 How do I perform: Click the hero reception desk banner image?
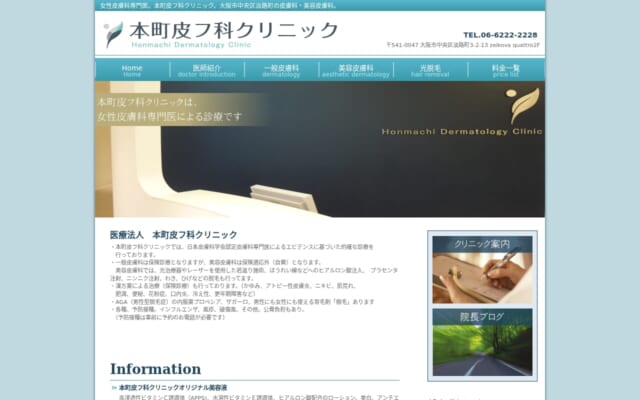coord(320,149)
